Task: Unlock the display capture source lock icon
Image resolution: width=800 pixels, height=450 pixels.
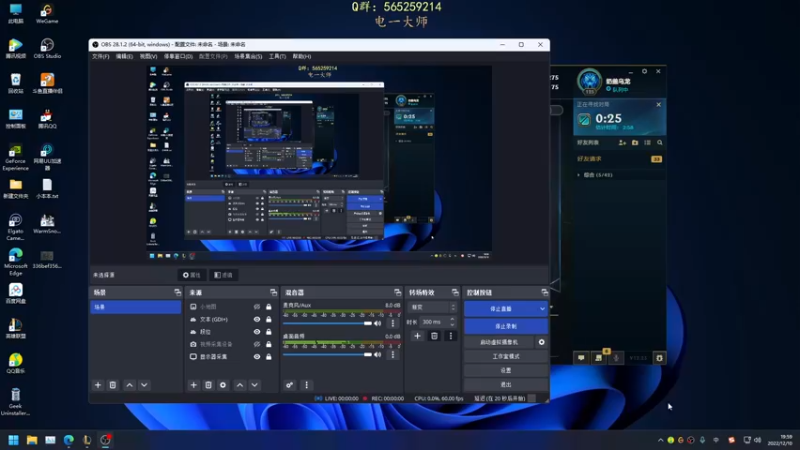Action: pos(269,357)
